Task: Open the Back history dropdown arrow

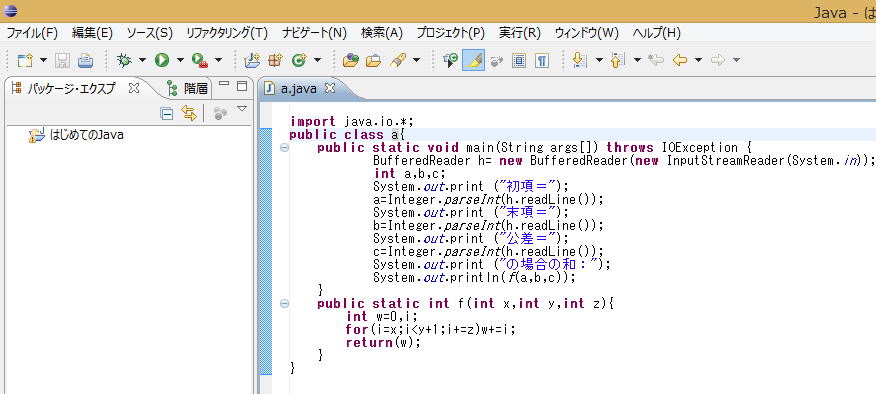Action: tap(698, 60)
